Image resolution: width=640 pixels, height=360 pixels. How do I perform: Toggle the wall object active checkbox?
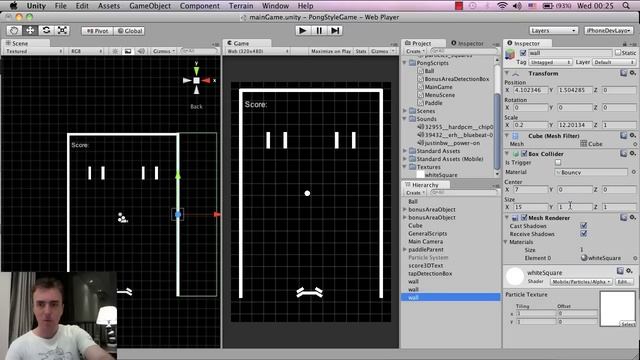pyautogui.click(x=523, y=53)
